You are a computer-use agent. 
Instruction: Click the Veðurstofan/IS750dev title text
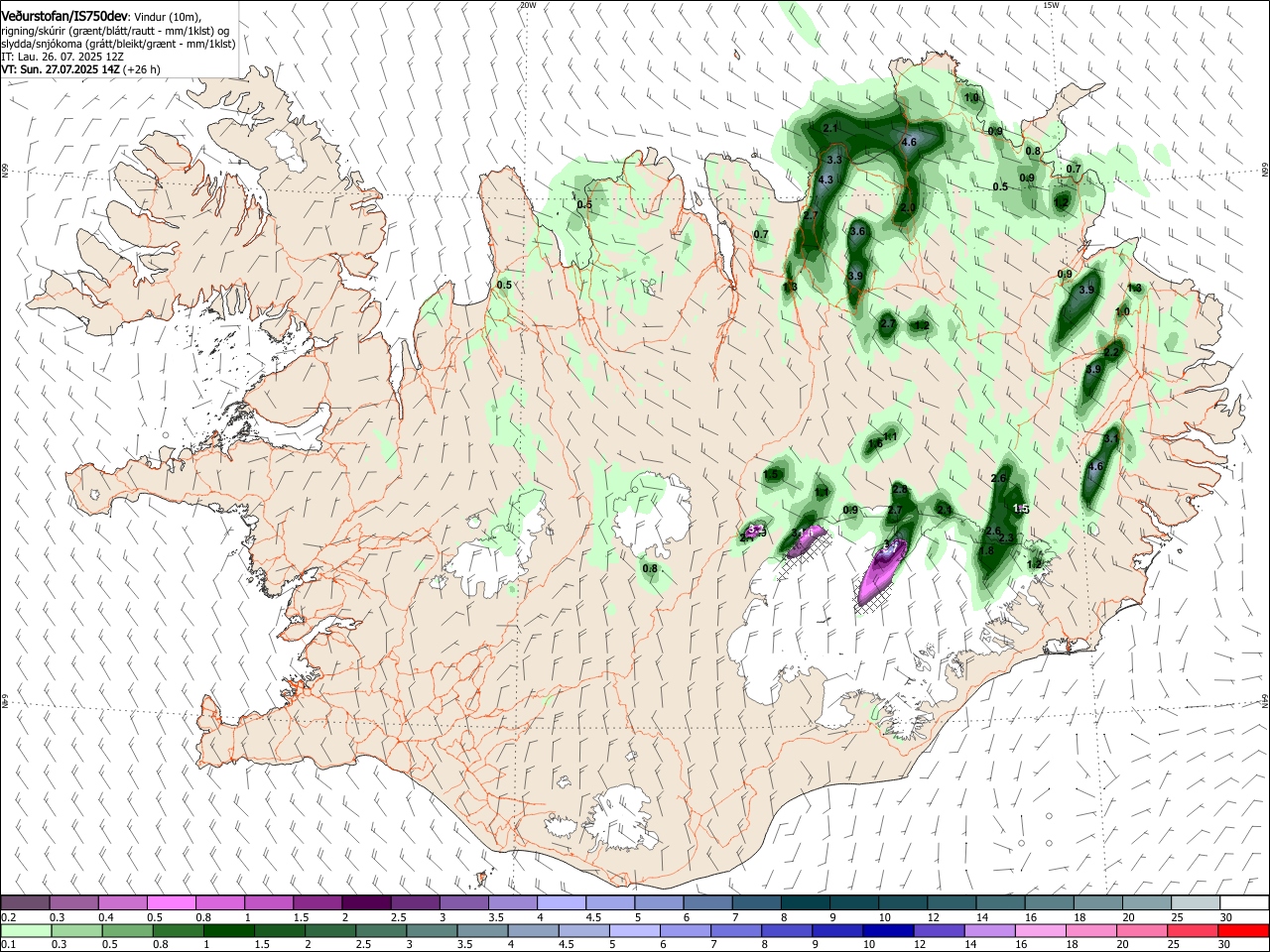tap(64, 16)
